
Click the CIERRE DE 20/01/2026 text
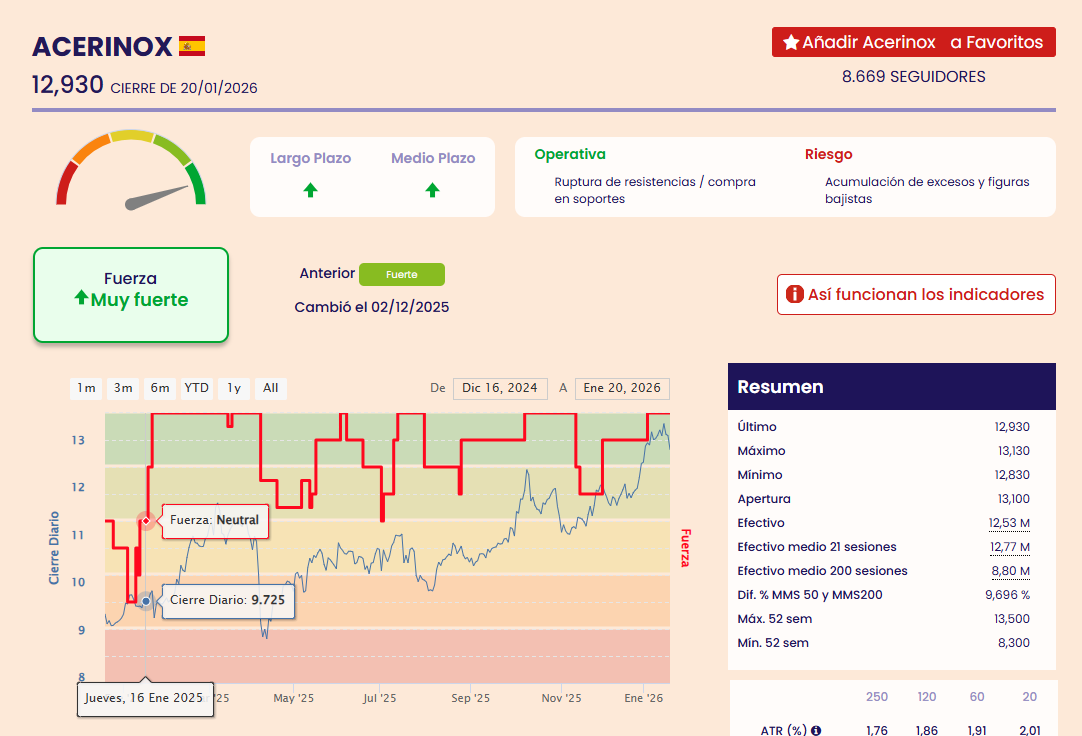pos(184,88)
